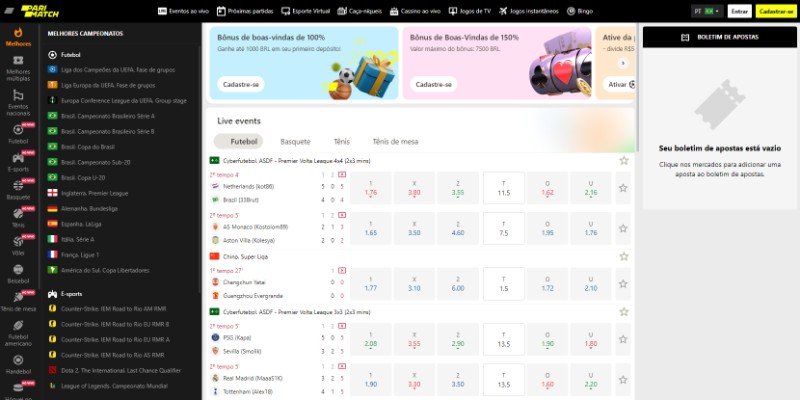Bet Netherlands win odds 1.76

click(x=371, y=188)
